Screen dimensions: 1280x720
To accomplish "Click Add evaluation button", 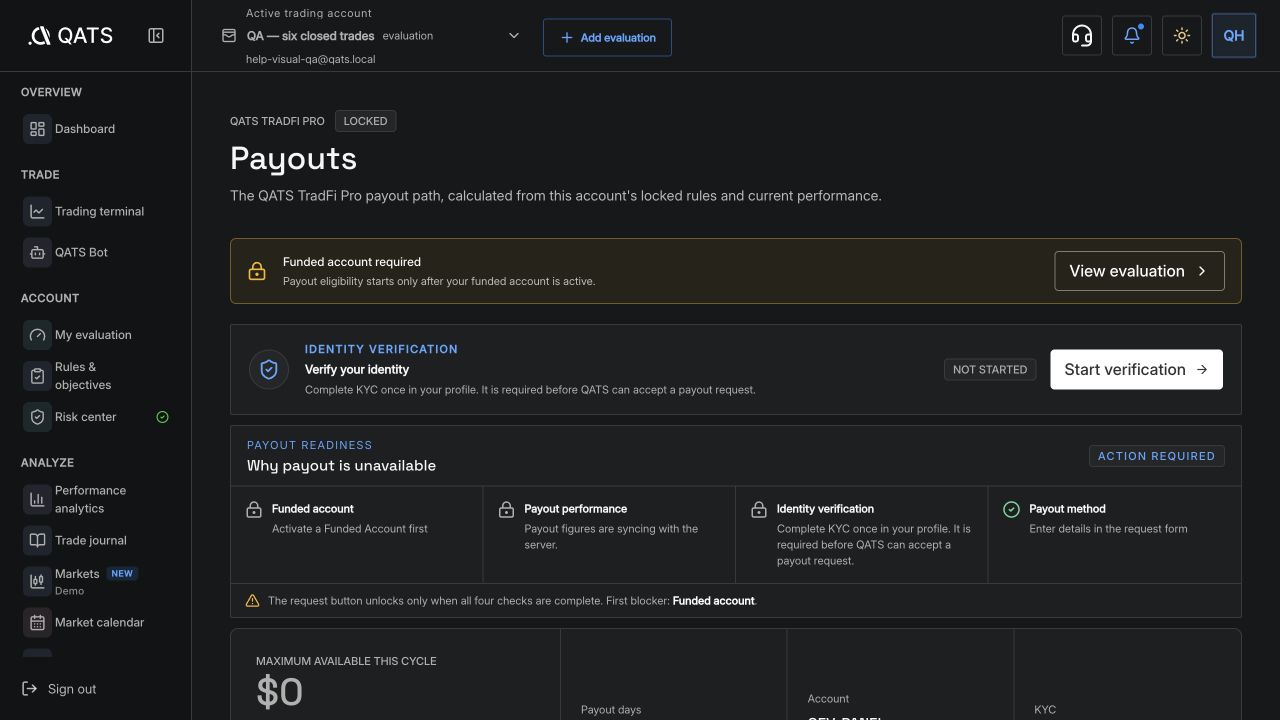I will click(607, 37).
